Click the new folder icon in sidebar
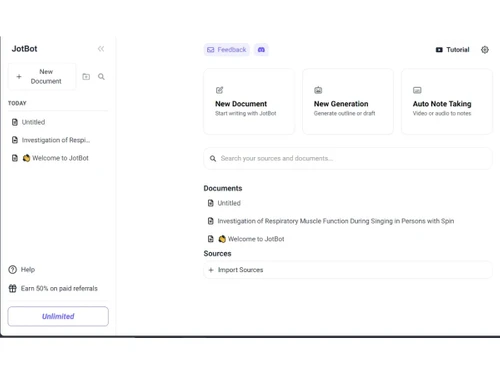 [86, 77]
